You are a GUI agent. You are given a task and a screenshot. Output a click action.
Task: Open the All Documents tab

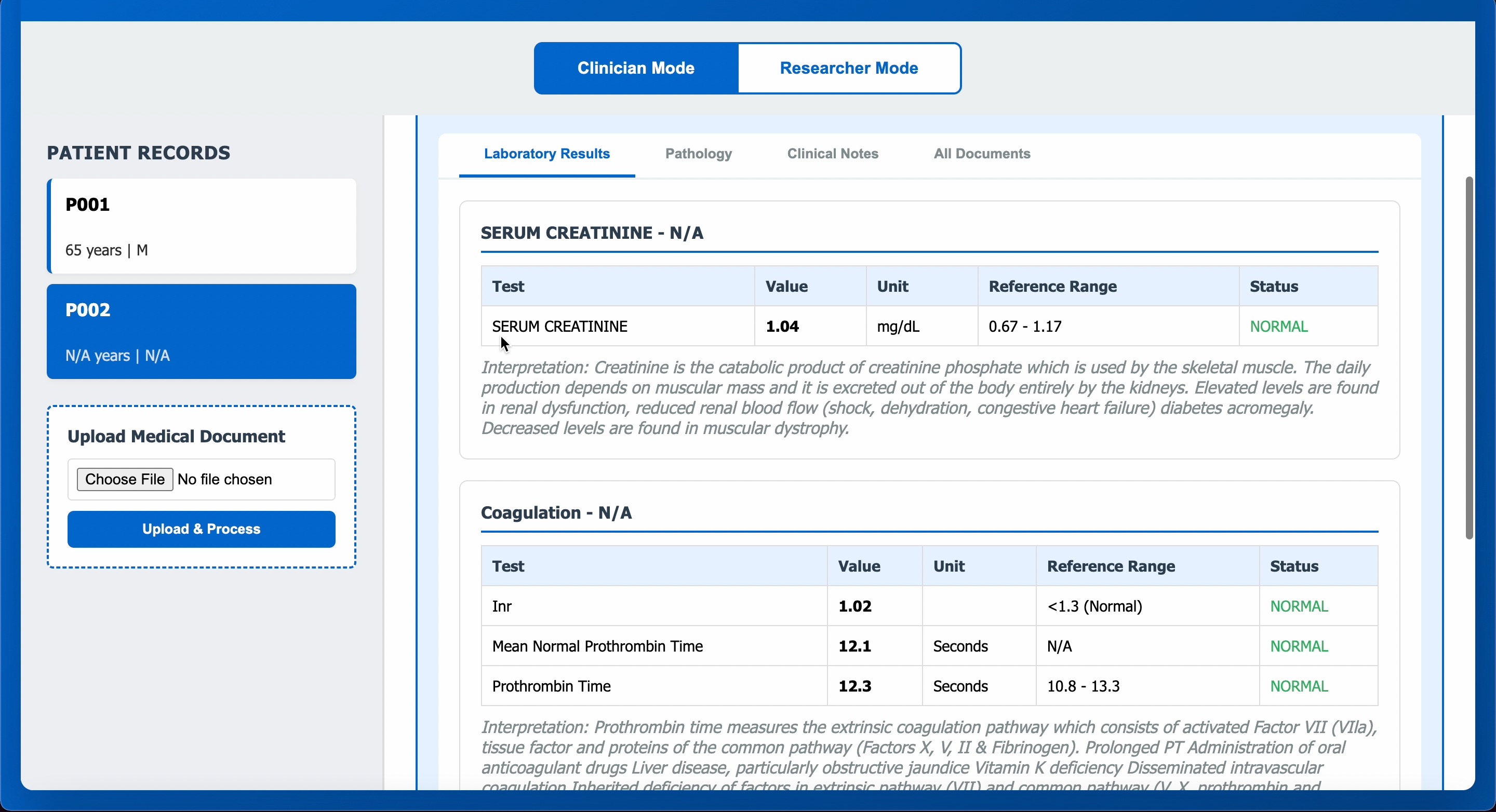tap(981, 154)
